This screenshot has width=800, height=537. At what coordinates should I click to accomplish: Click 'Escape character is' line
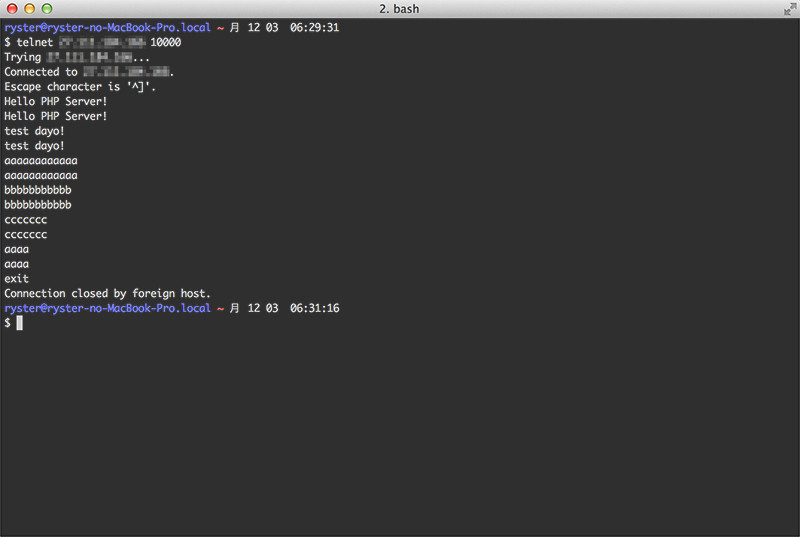[x=80, y=87]
